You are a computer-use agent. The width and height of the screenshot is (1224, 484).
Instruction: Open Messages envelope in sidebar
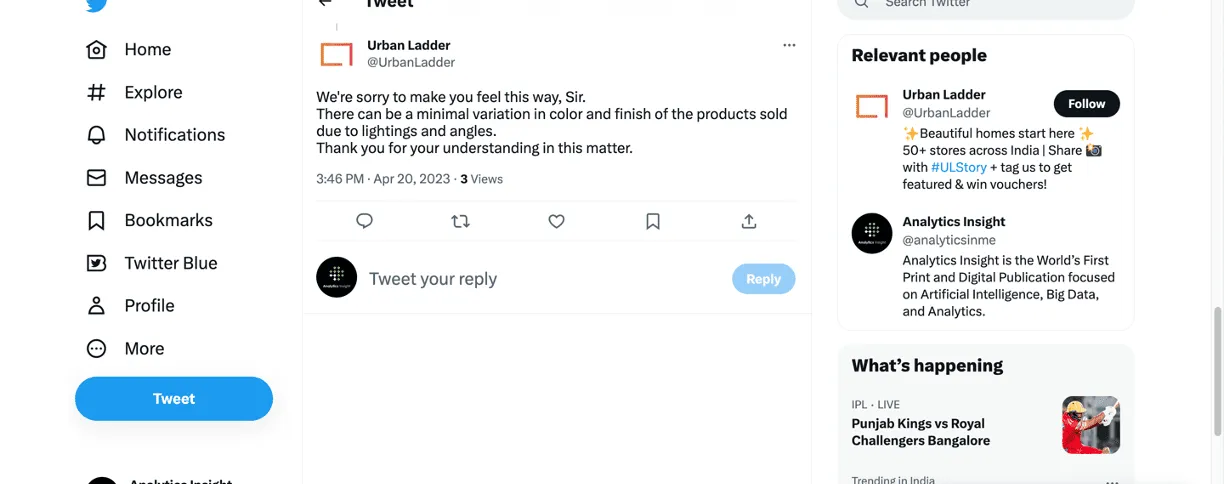pos(163,178)
